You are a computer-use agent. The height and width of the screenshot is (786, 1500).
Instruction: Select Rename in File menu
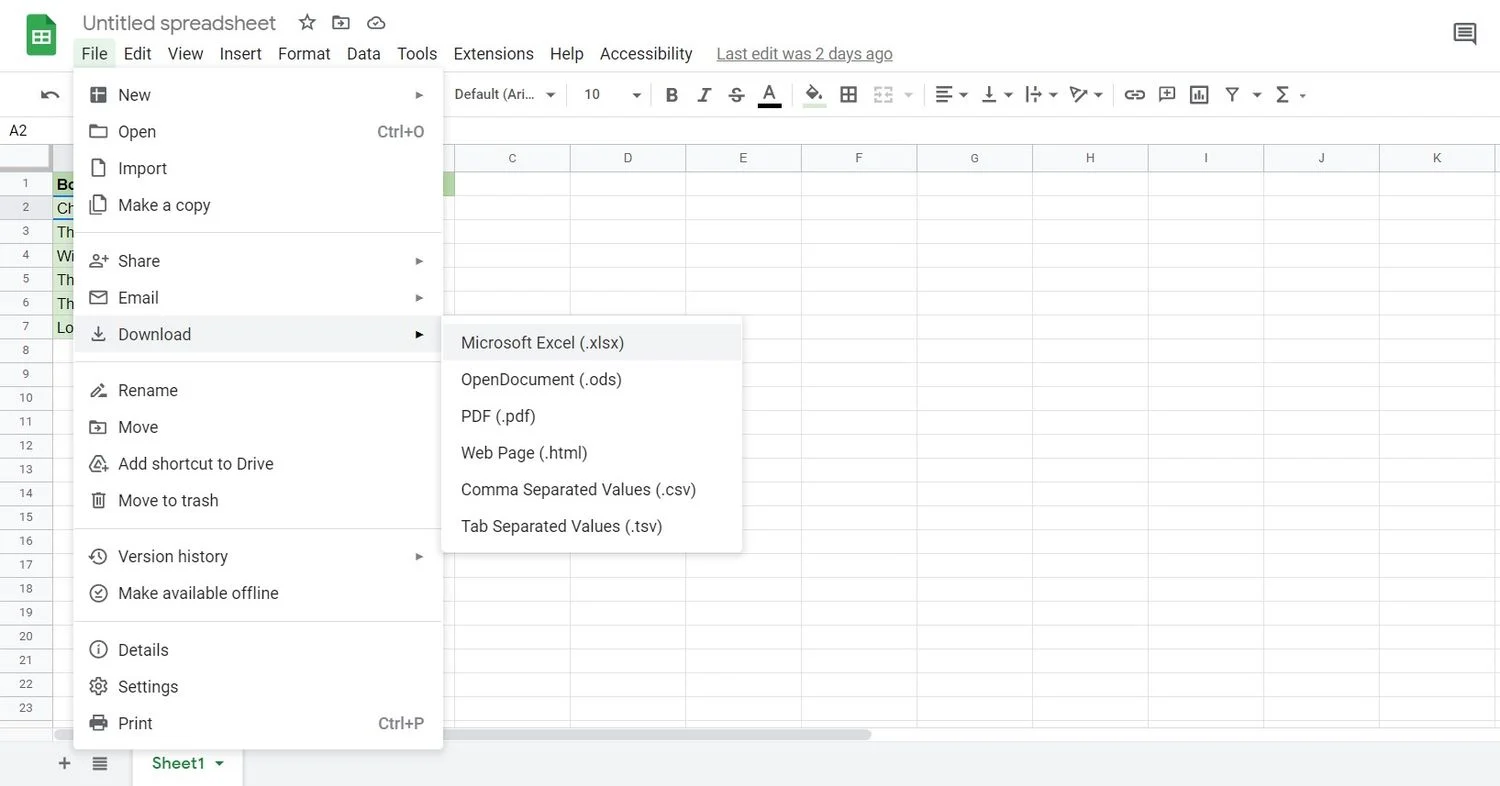pyautogui.click(x=258, y=390)
